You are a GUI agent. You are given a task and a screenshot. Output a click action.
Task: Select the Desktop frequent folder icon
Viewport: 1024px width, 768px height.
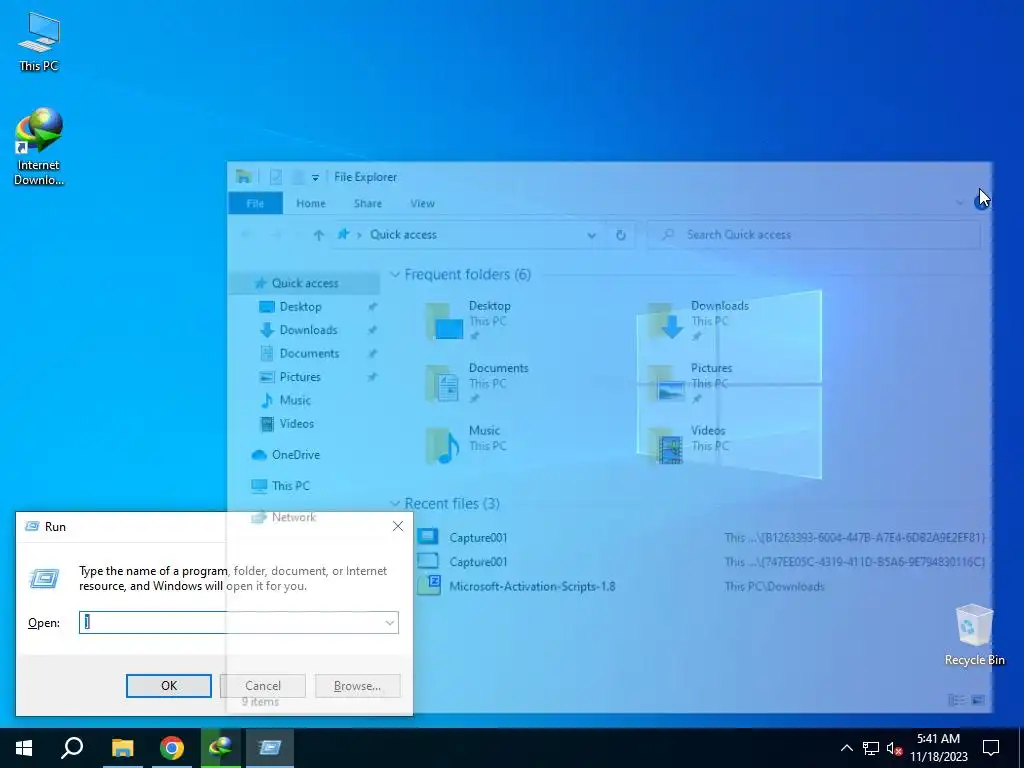tap(443, 321)
